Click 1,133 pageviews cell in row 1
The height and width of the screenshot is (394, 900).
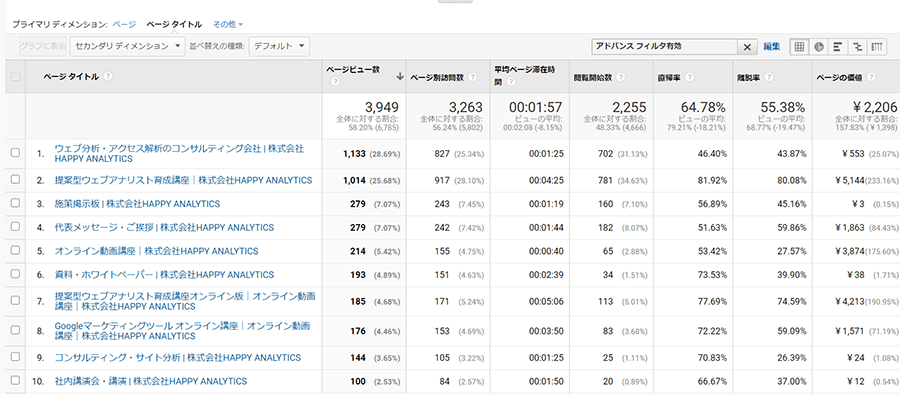point(354,154)
